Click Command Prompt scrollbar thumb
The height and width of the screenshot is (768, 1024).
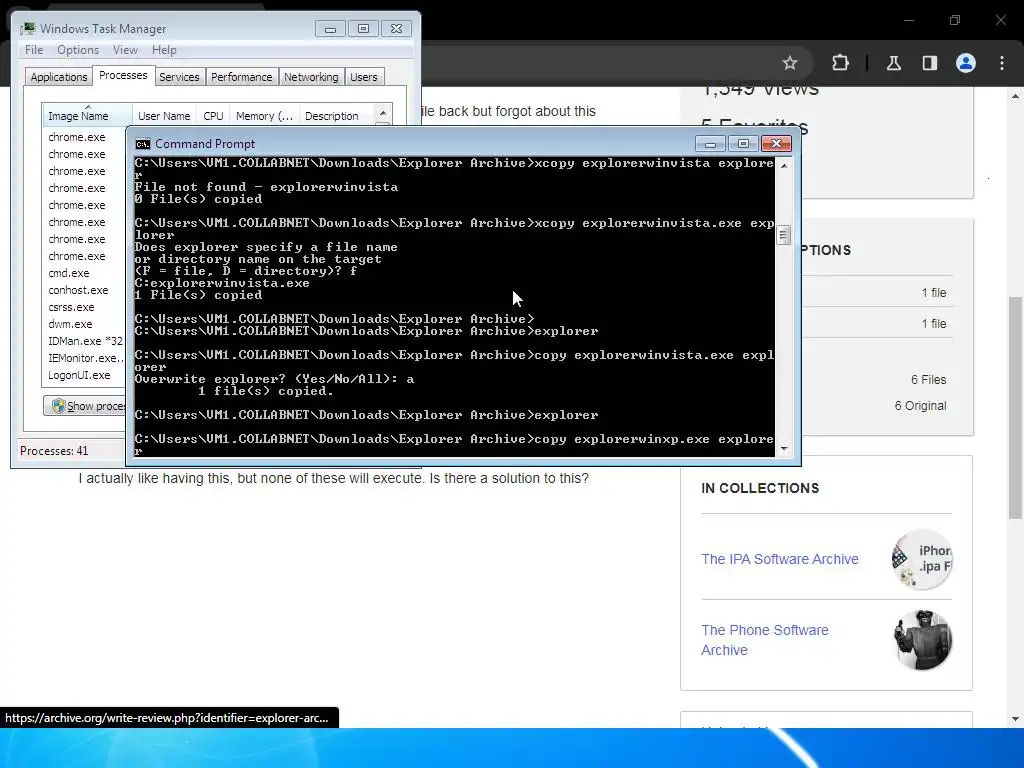tap(784, 234)
